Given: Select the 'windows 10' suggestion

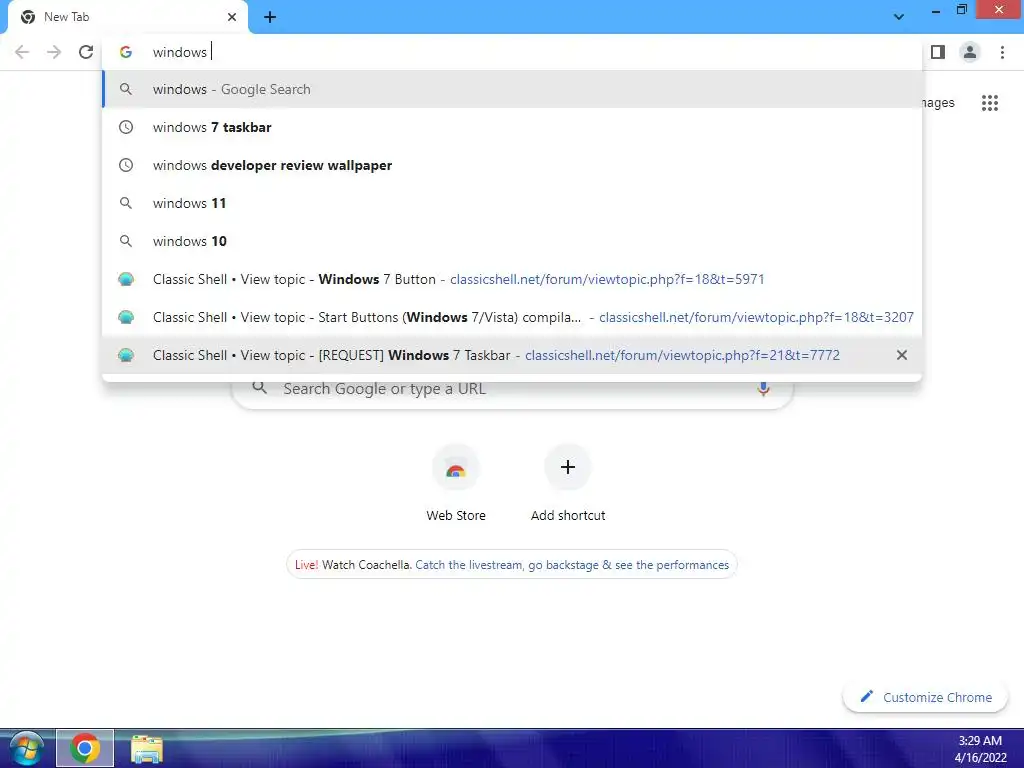Looking at the screenshot, I should [x=513, y=241].
